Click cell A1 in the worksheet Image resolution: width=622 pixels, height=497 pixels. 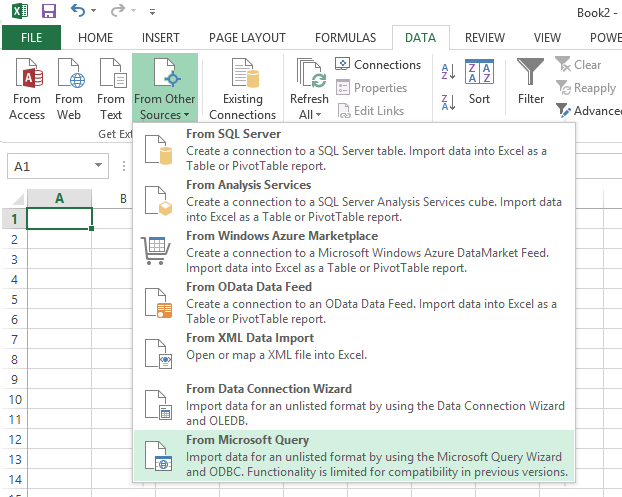(59, 219)
